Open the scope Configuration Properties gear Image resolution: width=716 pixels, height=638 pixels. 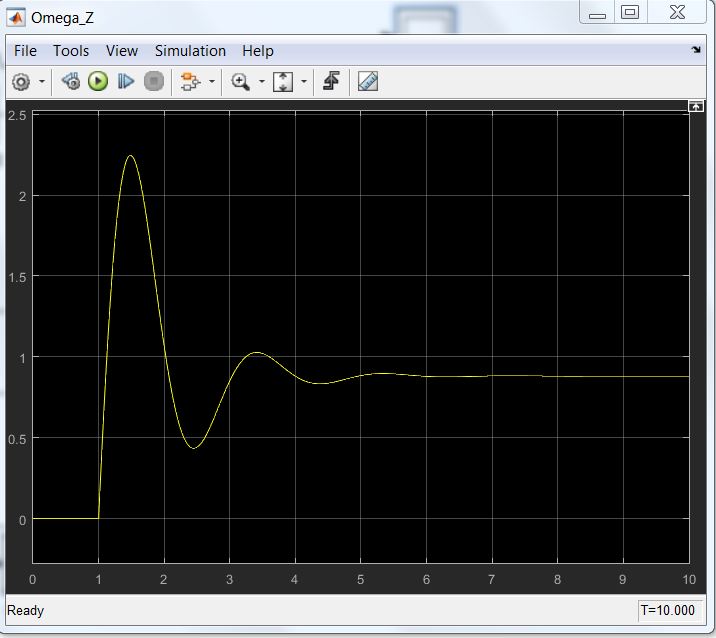21,82
